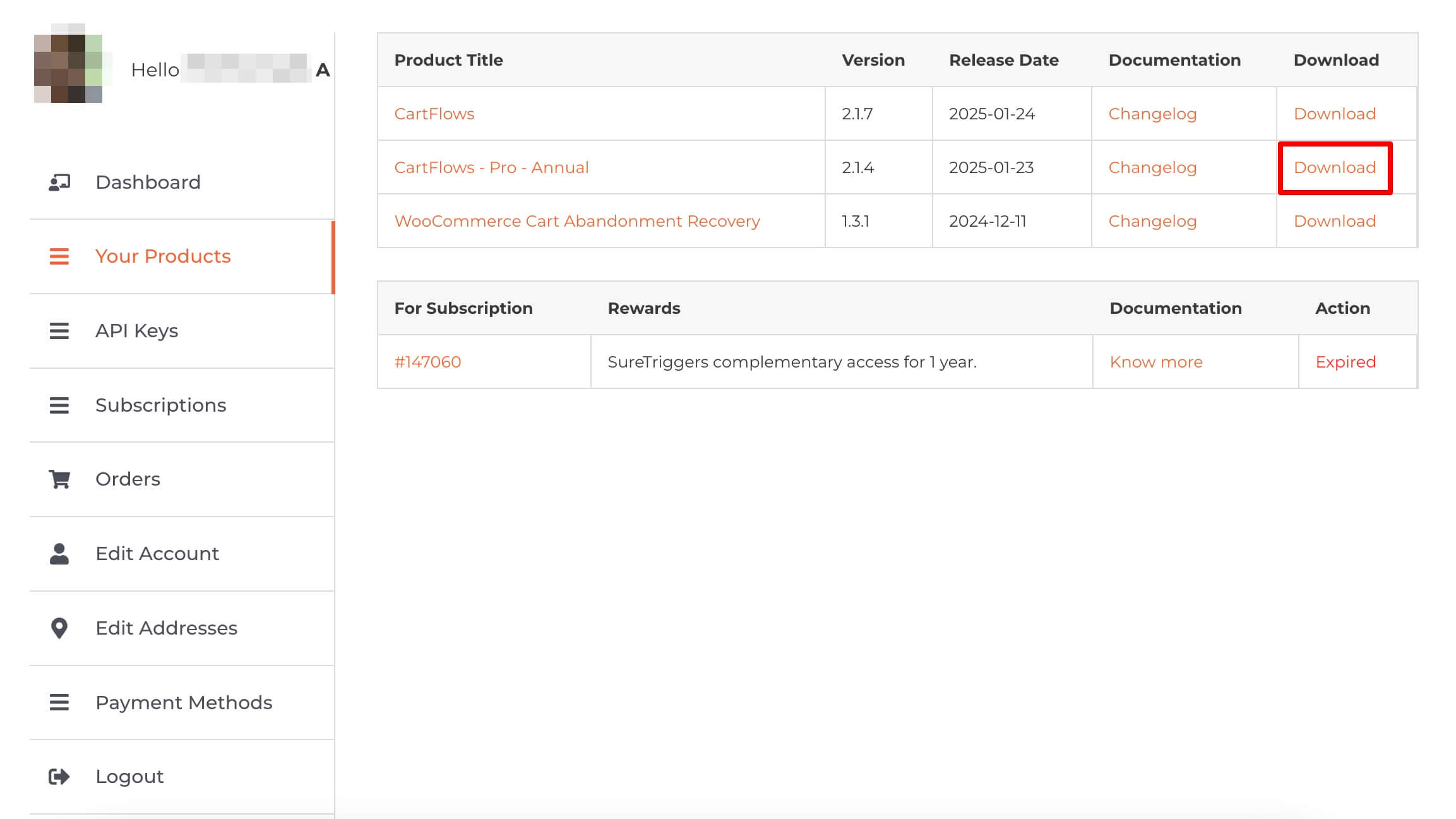Click the Subscriptions list icon

(x=59, y=405)
